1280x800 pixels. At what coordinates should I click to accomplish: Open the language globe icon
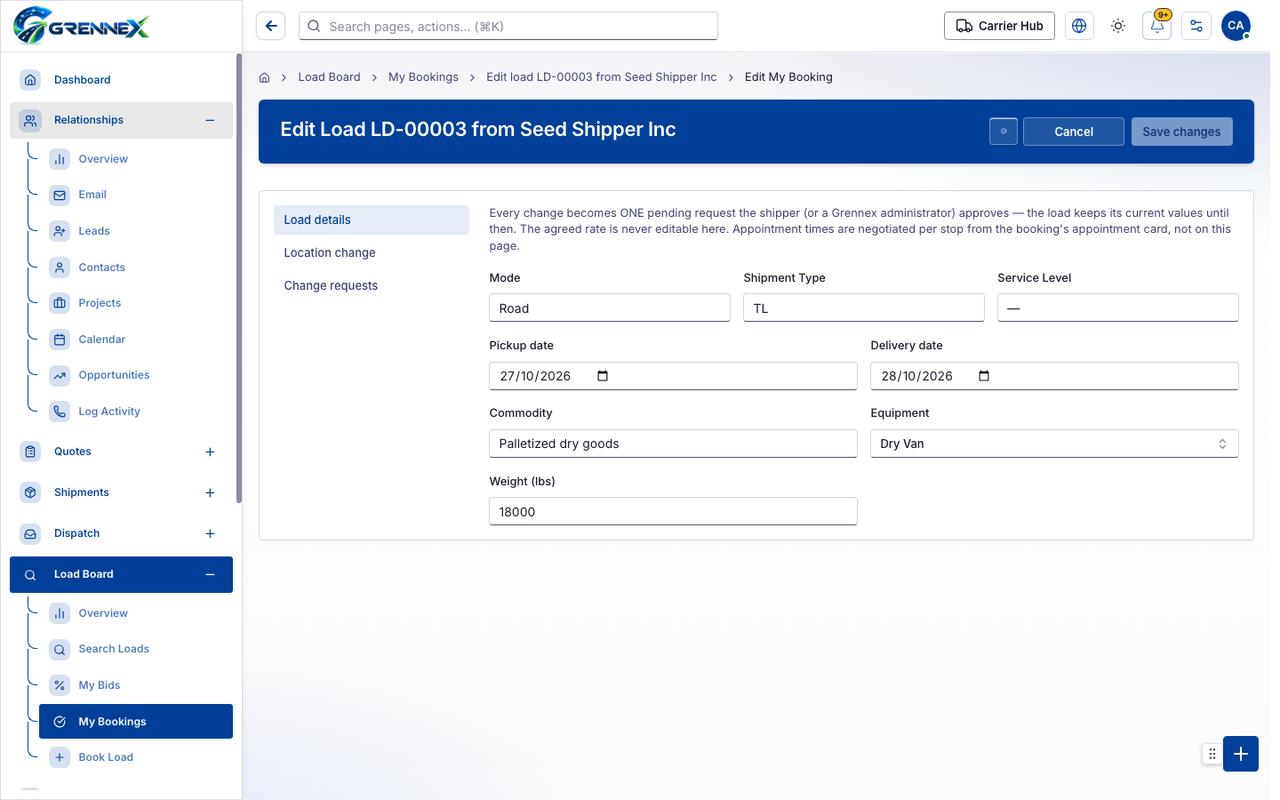tap(1079, 26)
